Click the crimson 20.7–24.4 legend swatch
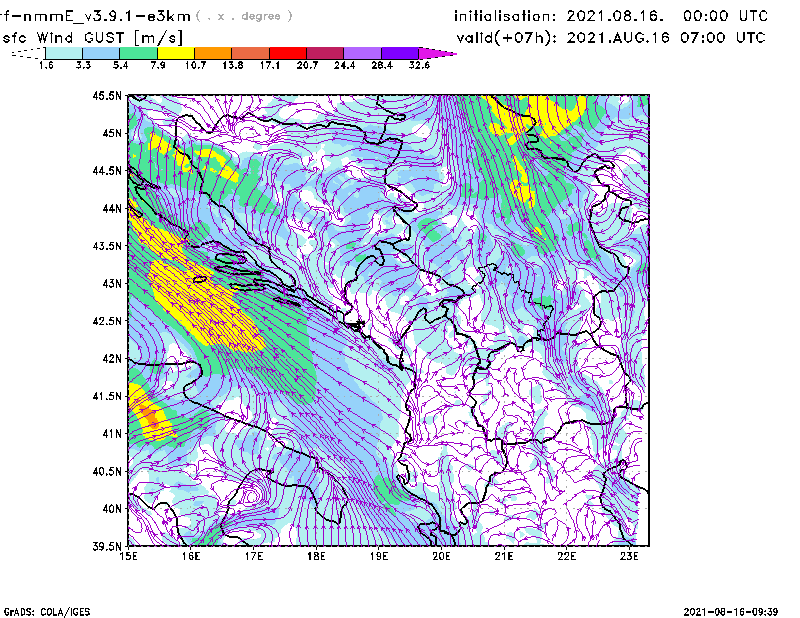The image size is (800, 618). [325, 53]
